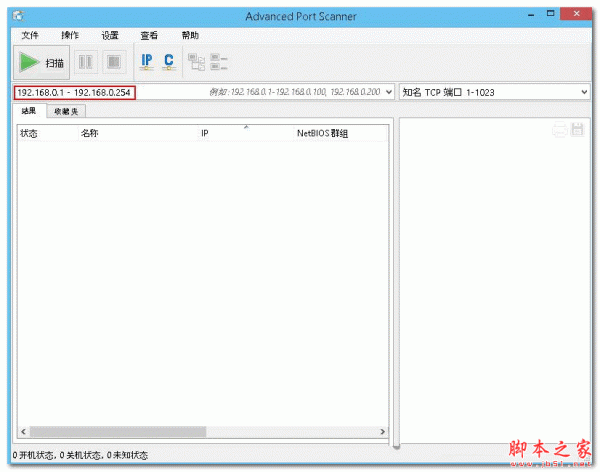The height and width of the screenshot is (472, 600).
Task: Click the blue C class subnet icon
Action: [x=169, y=62]
